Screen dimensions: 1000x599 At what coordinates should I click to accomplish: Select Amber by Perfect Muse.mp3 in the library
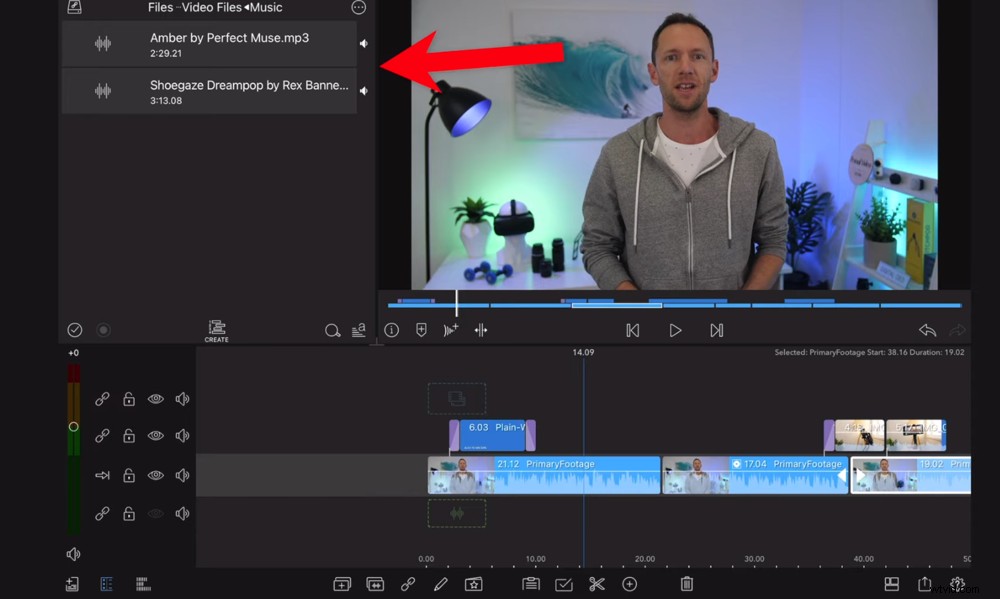point(210,42)
